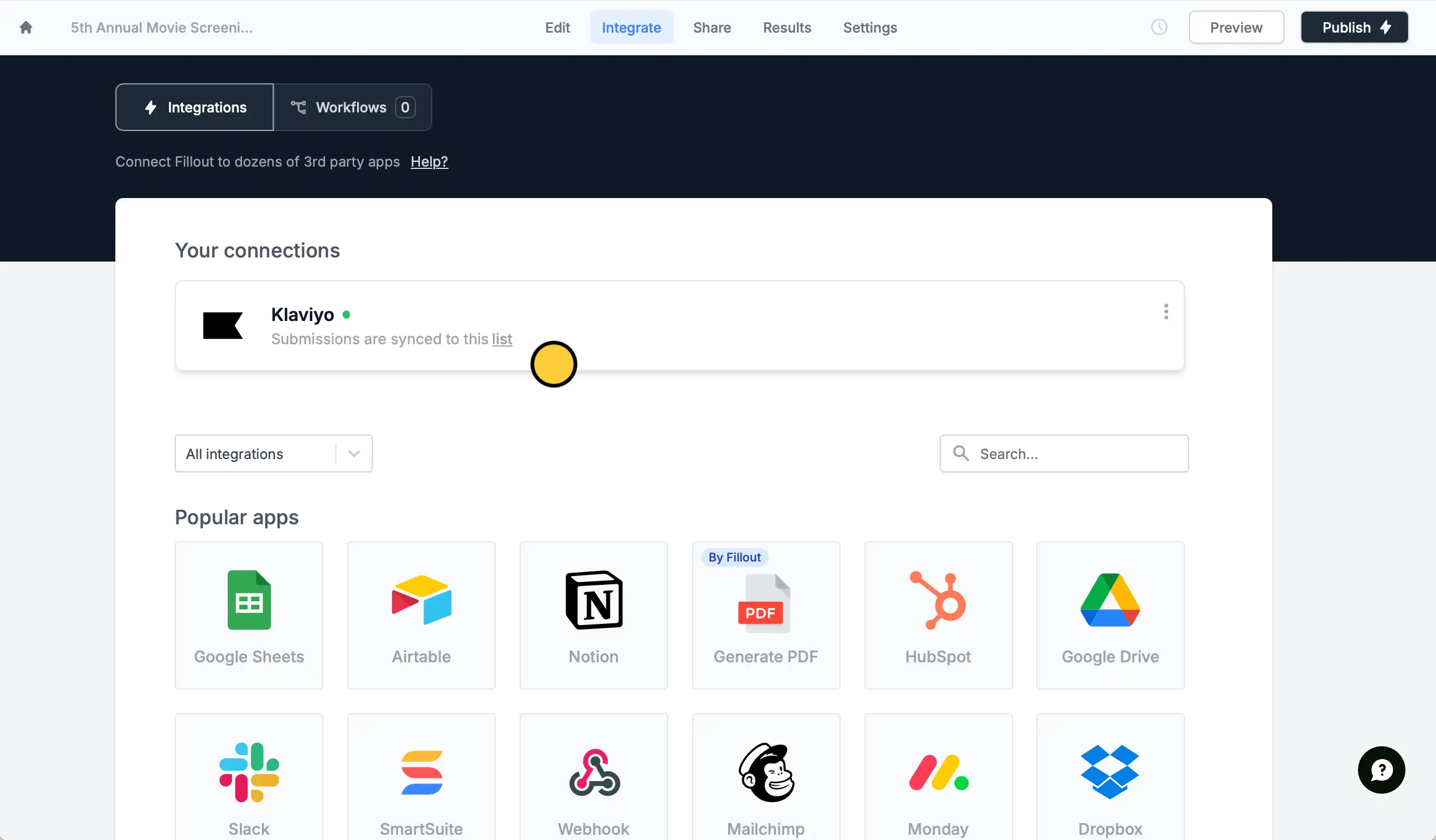Open the help chat bubble
Image resolution: width=1436 pixels, height=840 pixels.
(x=1381, y=770)
